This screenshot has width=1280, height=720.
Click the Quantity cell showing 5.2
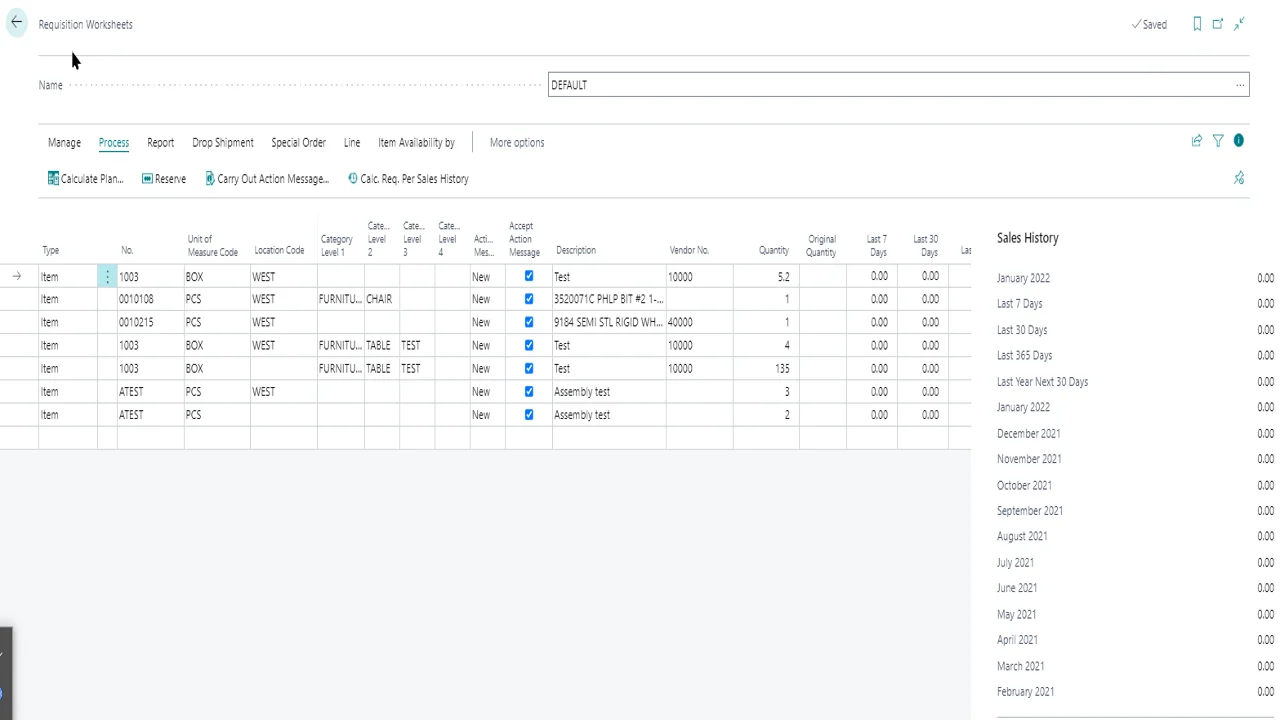pos(766,277)
